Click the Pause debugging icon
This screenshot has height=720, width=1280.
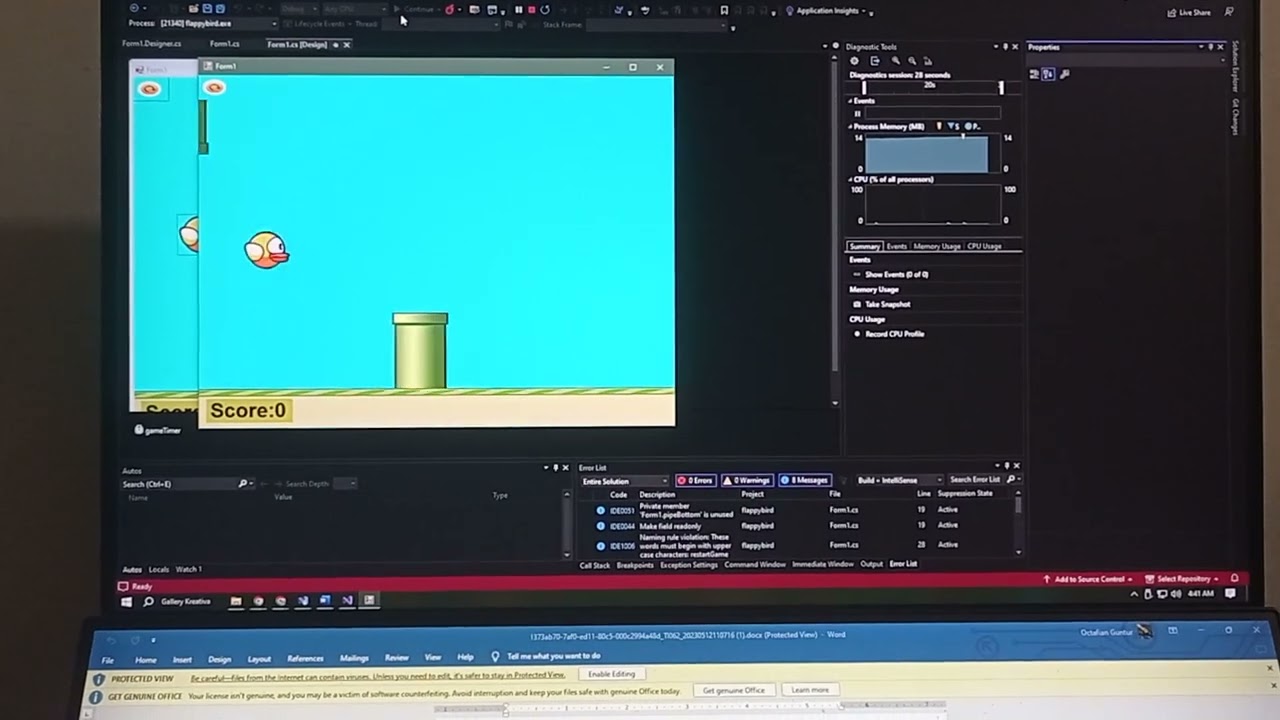(x=518, y=10)
